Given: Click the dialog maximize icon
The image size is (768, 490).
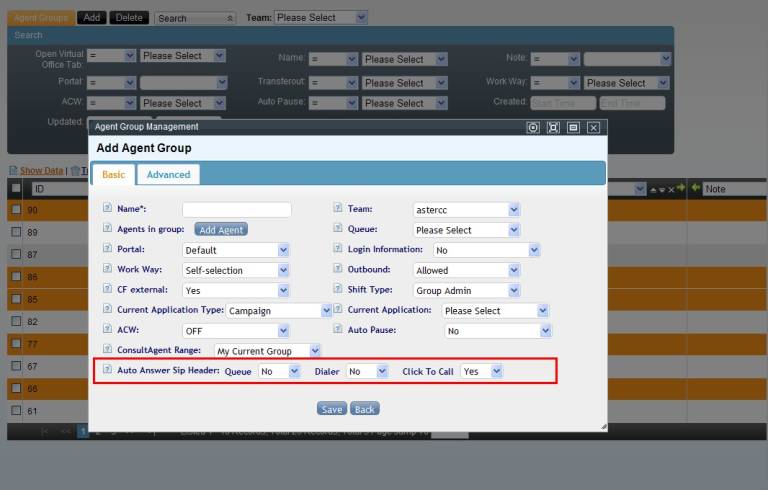Looking at the screenshot, I should 553,128.
